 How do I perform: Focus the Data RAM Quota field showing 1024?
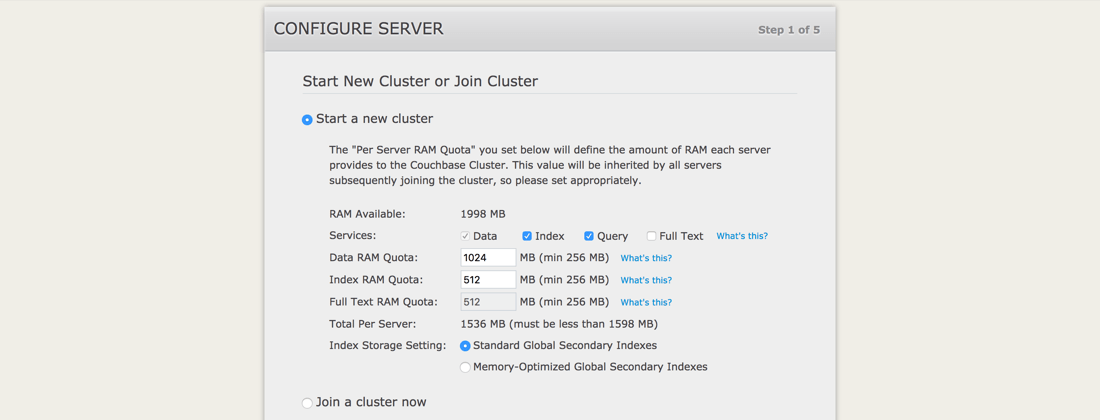pos(488,257)
